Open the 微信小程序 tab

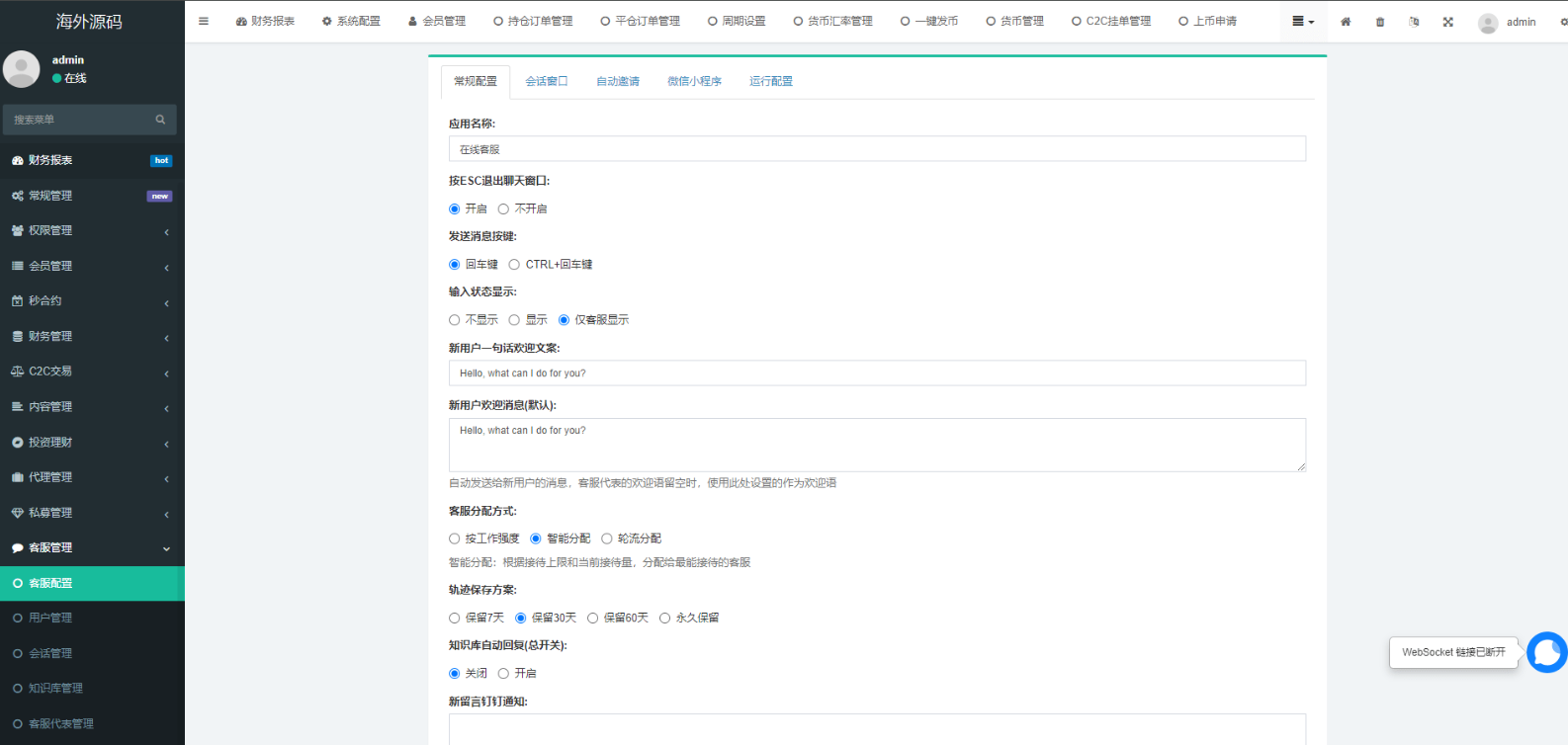coord(694,82)
